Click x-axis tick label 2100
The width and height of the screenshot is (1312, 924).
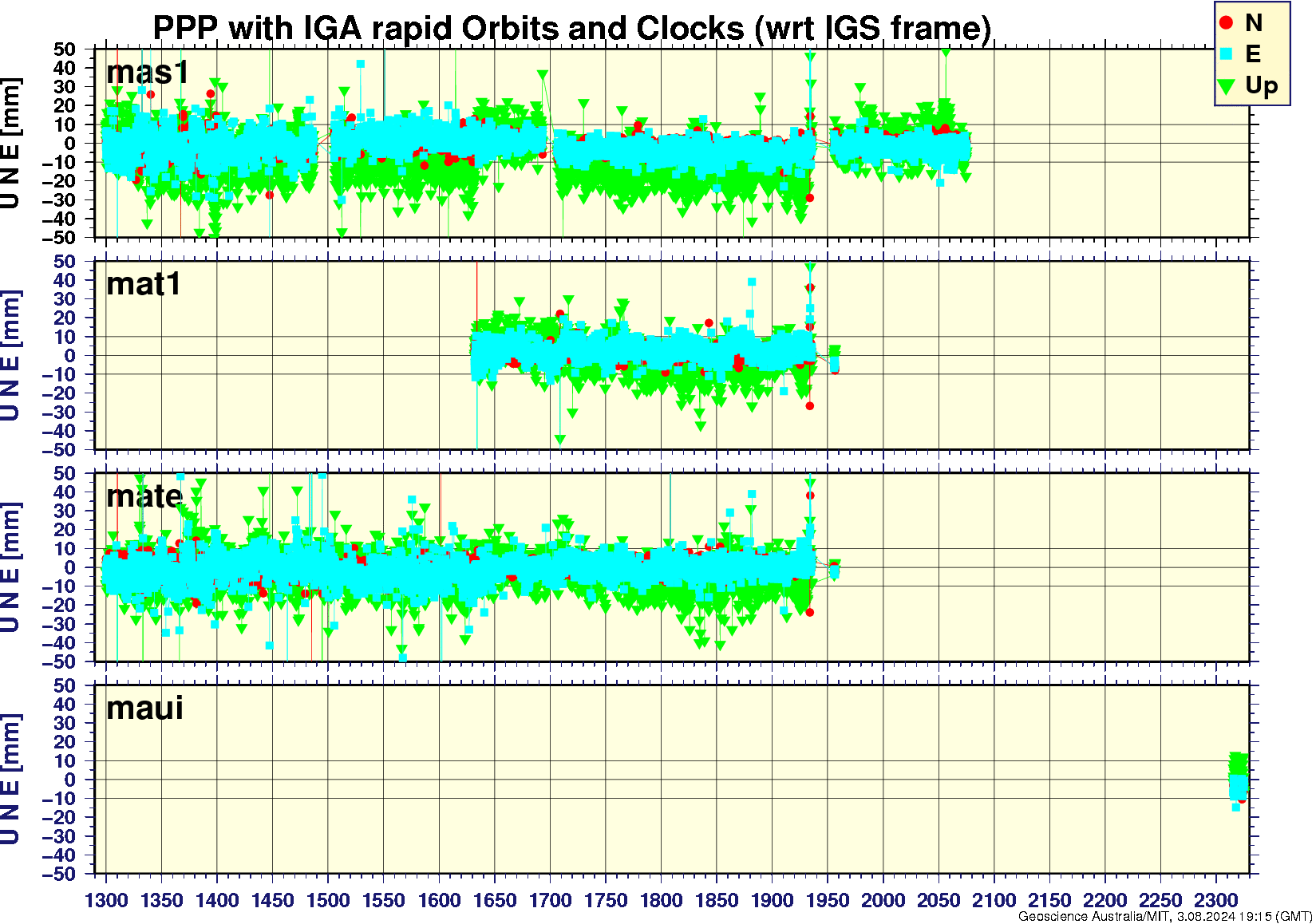pyautogui.click(x=994, y=901)
